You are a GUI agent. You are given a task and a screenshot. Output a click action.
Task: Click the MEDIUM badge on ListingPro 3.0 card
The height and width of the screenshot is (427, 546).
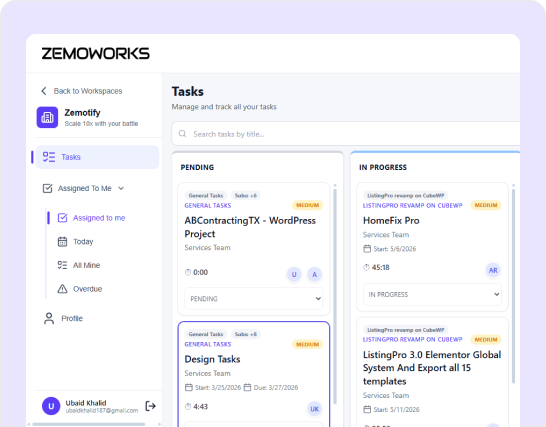(x=486, y=339)
